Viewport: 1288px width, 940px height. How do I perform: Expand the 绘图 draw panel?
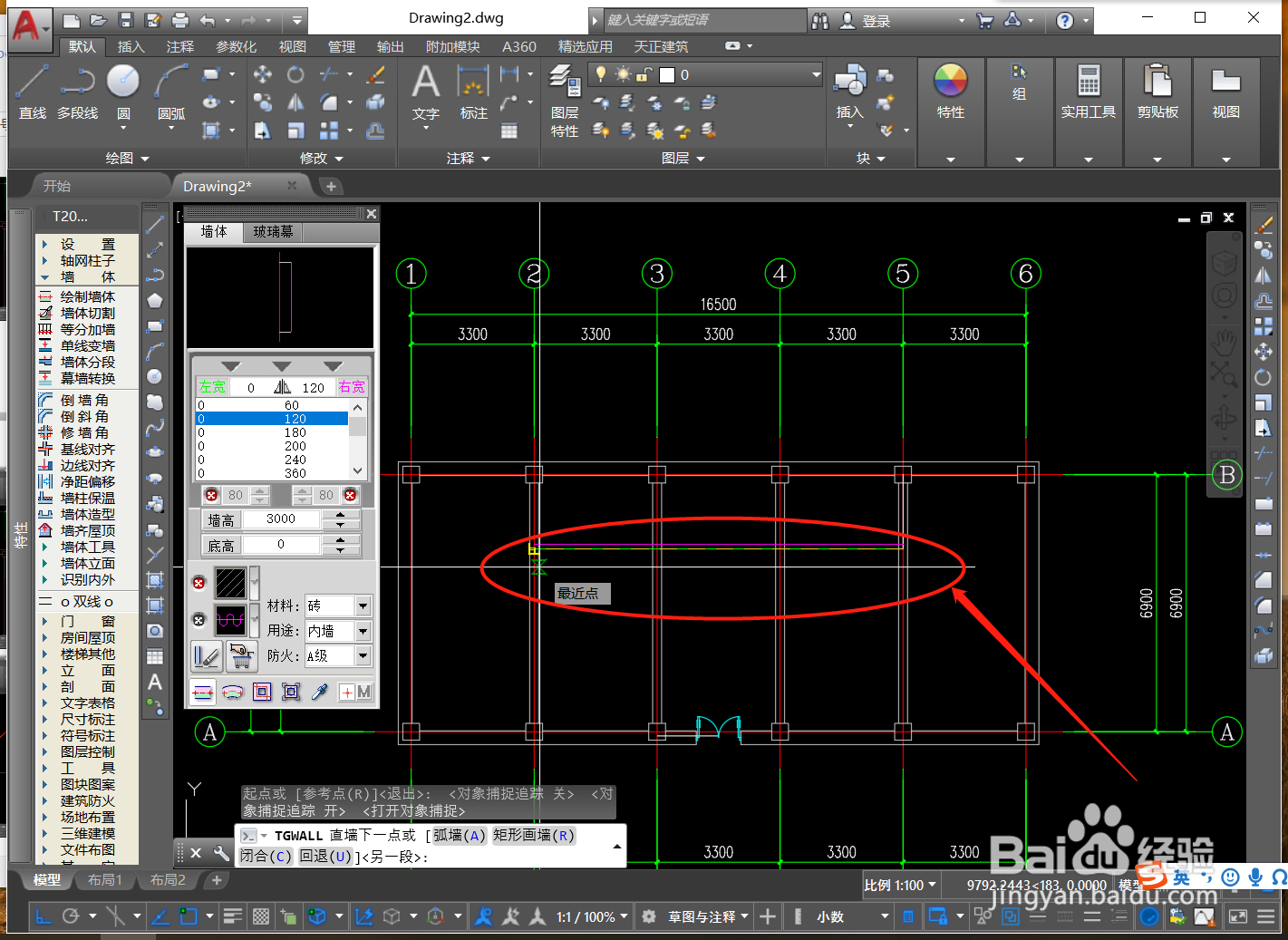[127, 158]
